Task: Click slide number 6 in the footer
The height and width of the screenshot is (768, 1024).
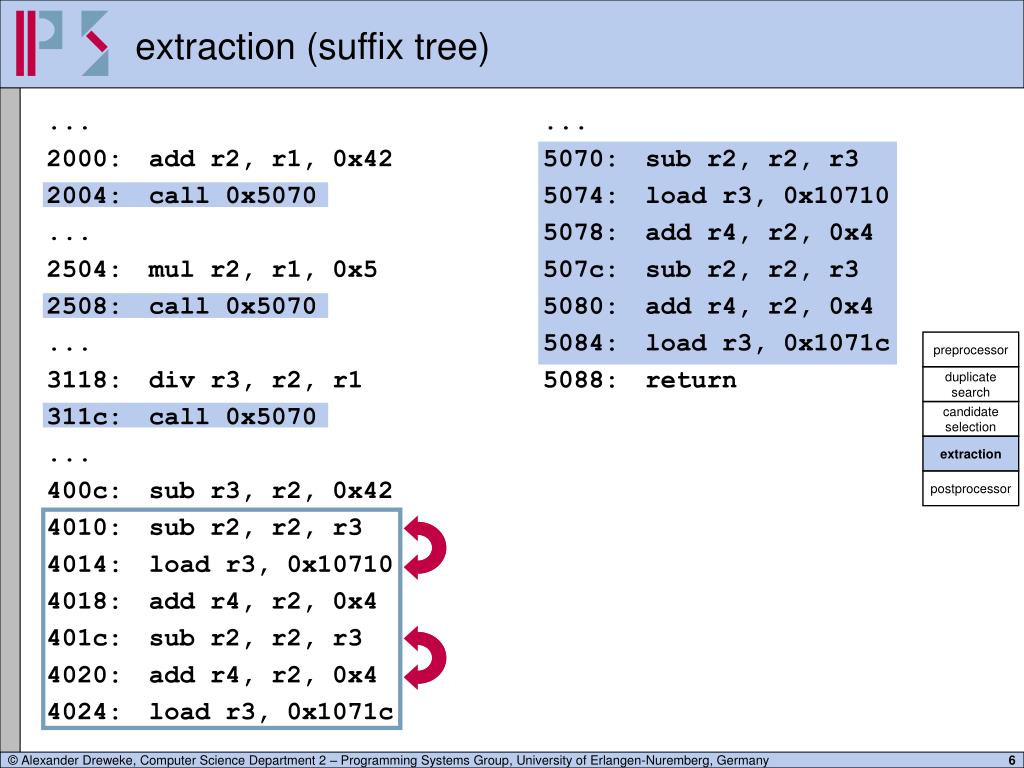Action: click(1012, 760)
